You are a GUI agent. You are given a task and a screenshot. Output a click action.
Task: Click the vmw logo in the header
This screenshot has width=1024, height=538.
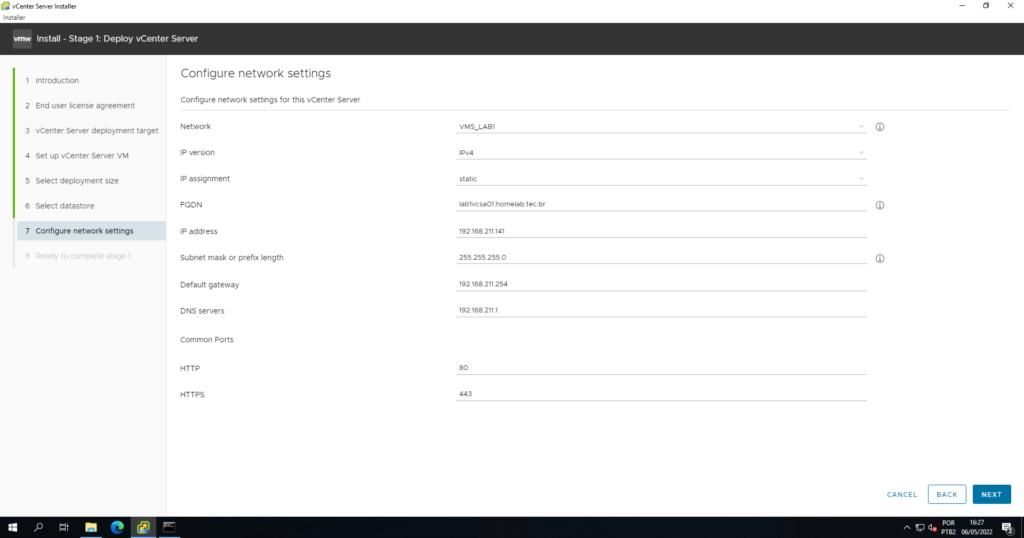(x=22, y=39)
